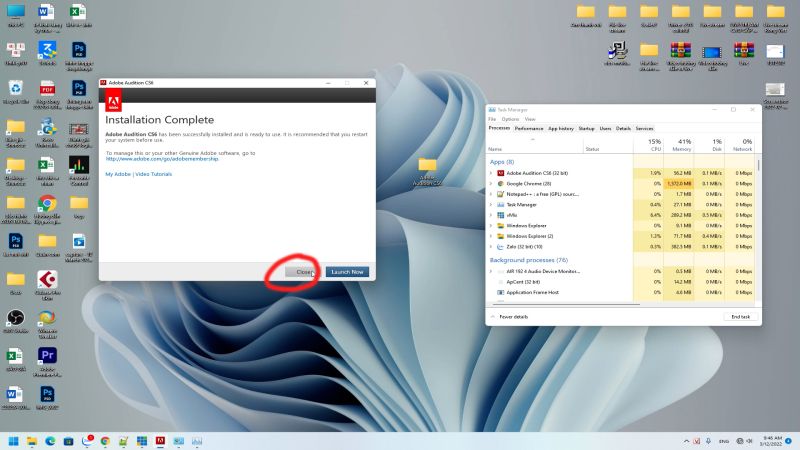800x450 pixels.
Task: Click the End task button
Action: pyautogui.click(x=739, y=316)
